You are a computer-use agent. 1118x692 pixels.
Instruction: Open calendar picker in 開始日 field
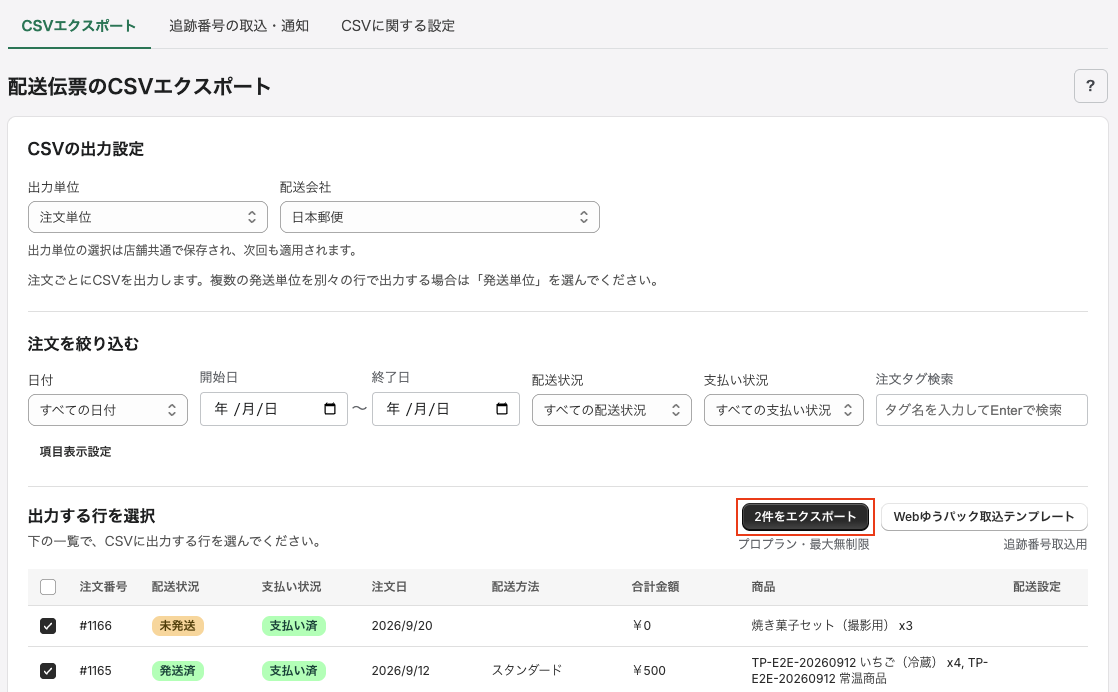click(x=329, y=409)
